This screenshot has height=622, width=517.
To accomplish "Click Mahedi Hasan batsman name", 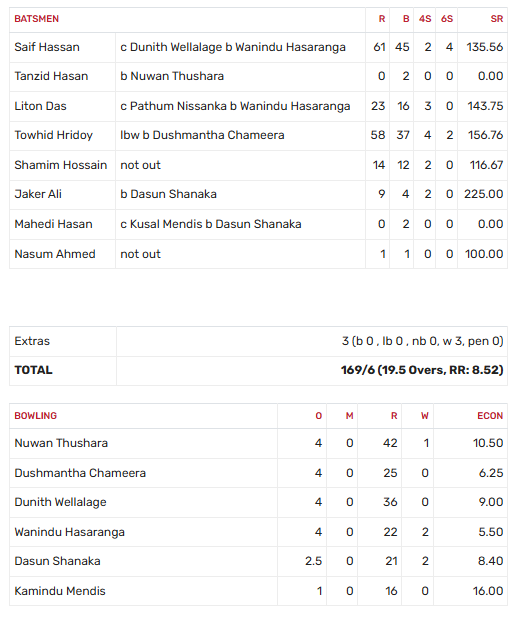I will pyautogui.click(x=54, y=224).
